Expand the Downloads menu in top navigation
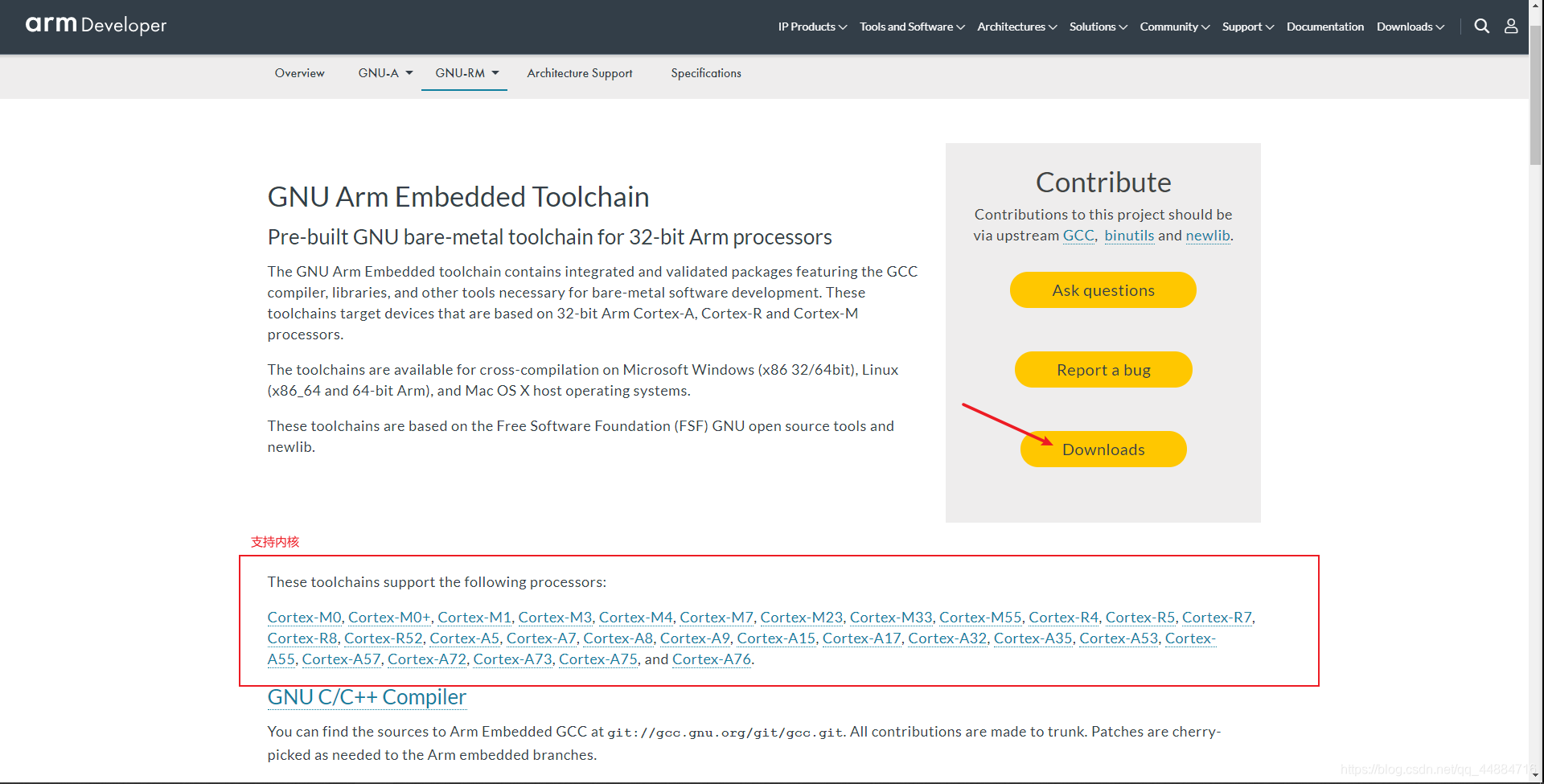Viewport: 1544px width, 784px height. [1411, 27]
